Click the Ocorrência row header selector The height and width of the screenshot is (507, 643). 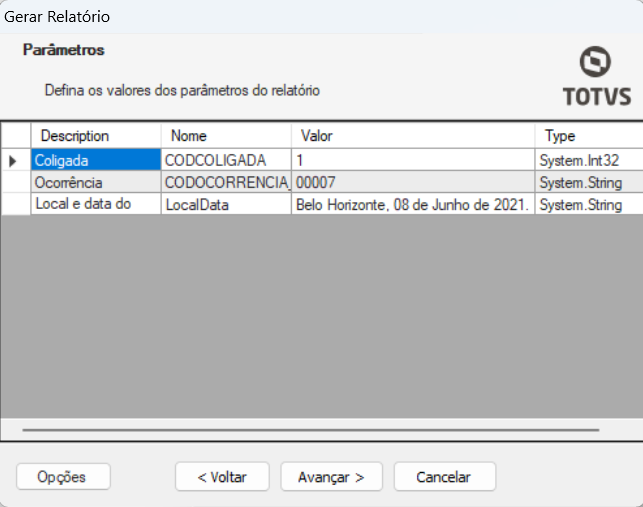(x=15, y=182)
